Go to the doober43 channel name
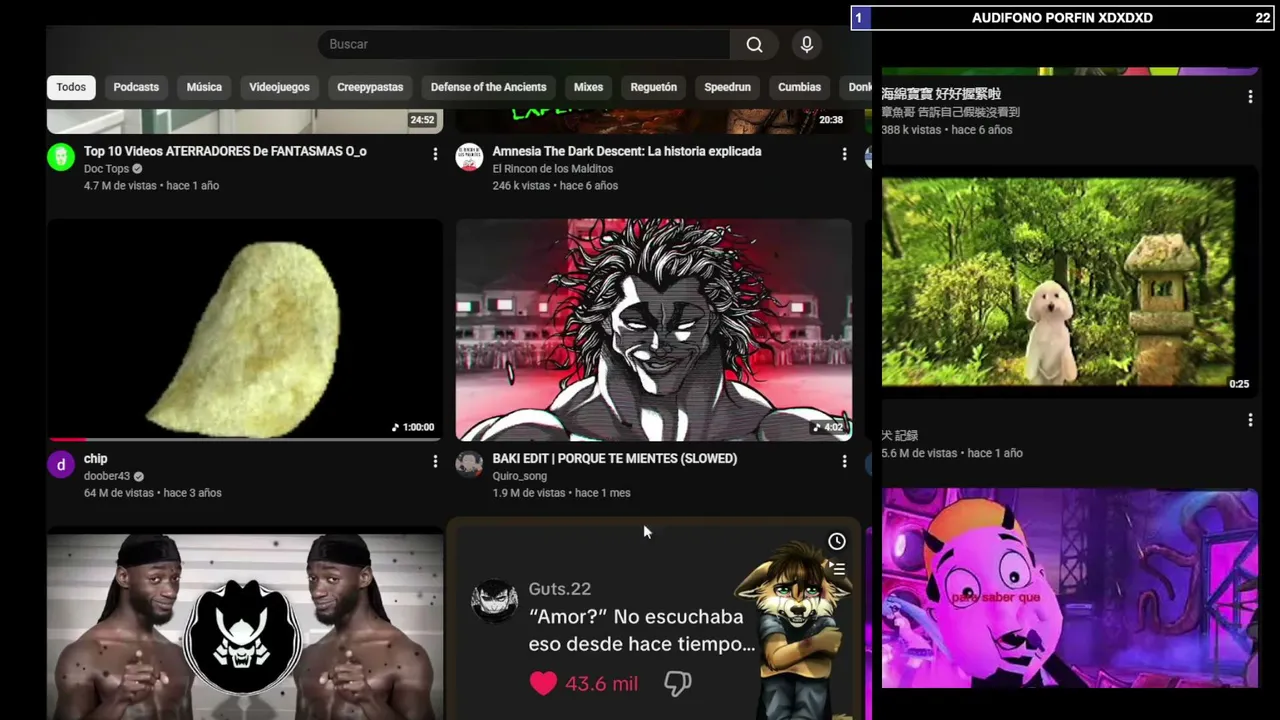 107,476
